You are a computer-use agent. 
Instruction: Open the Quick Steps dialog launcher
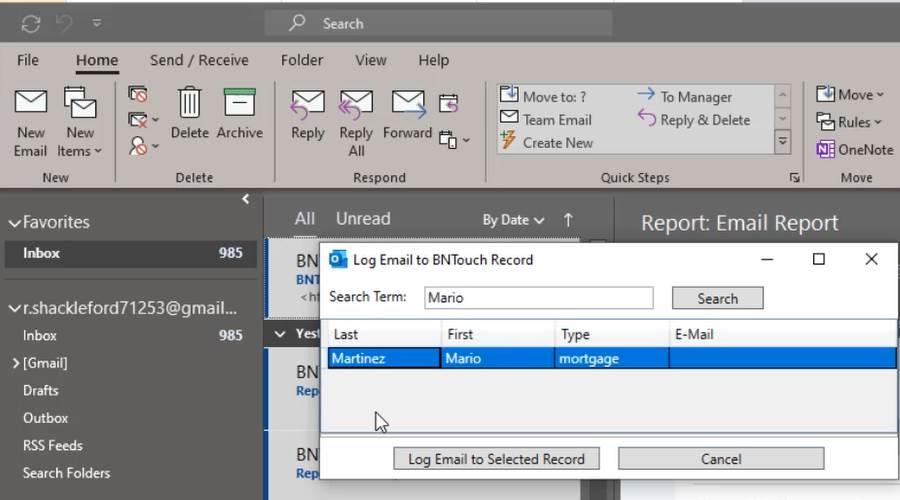[794, 178]
